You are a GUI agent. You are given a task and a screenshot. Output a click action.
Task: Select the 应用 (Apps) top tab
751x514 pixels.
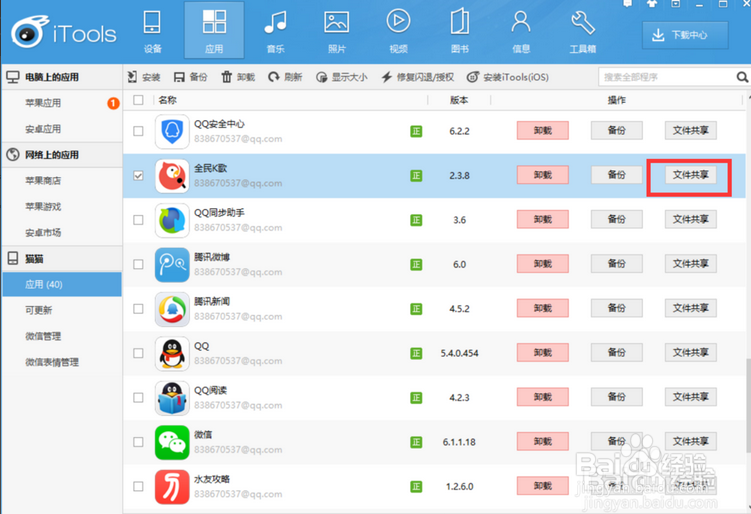[214, 31]
